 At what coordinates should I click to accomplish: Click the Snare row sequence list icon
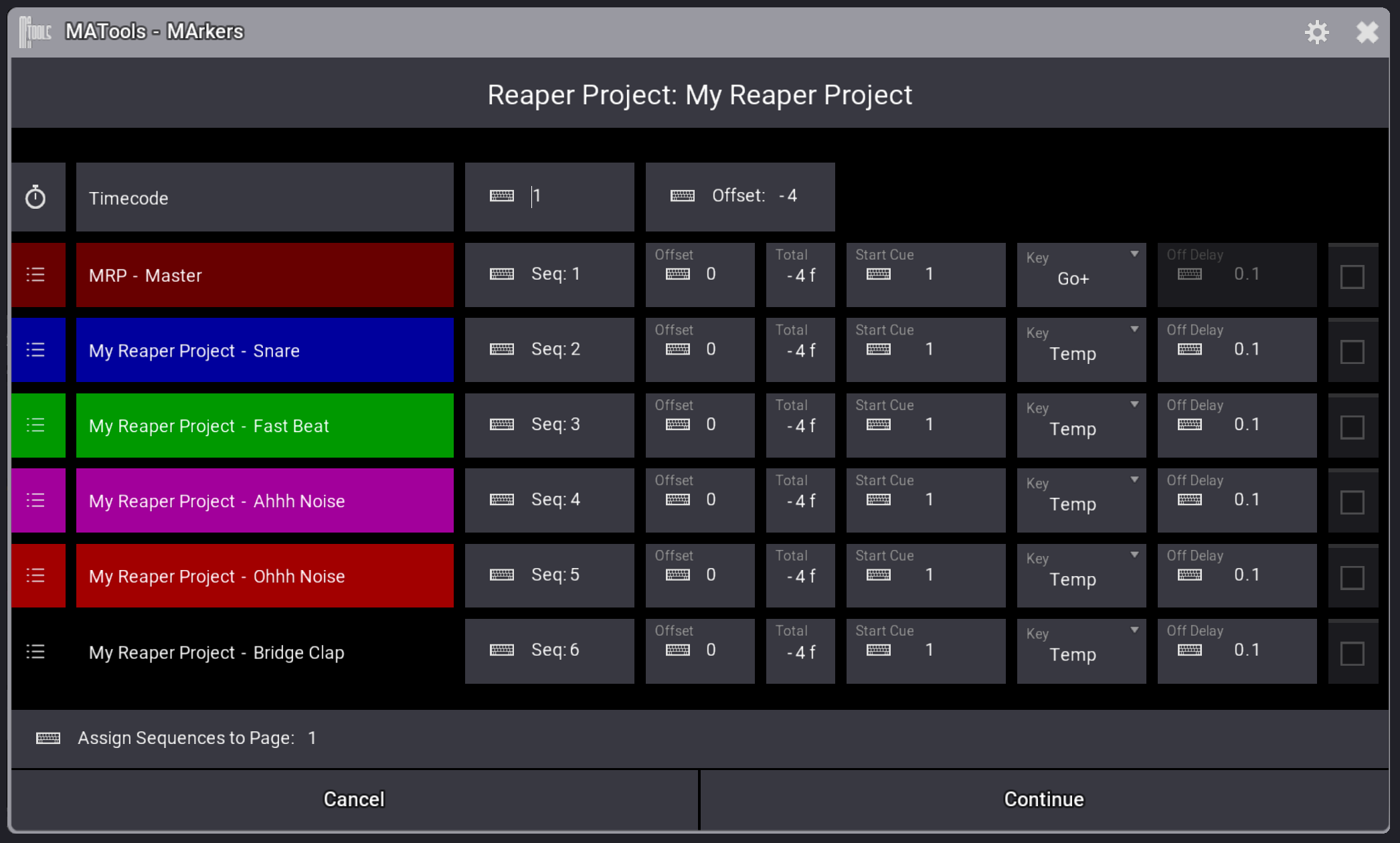[35, 350]
